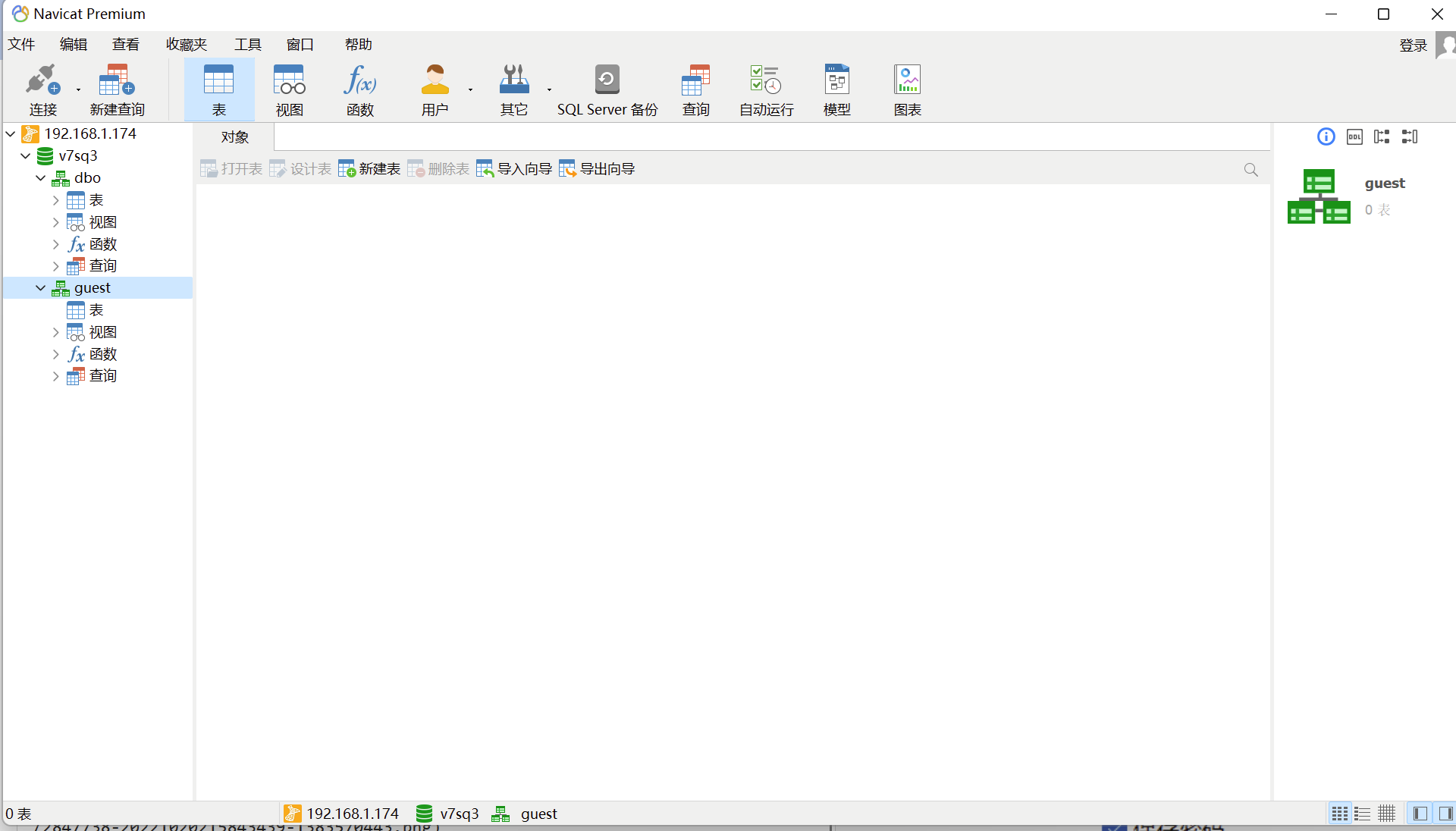The height and width of the screenshot is (831, 1456).
Task: Open the User button dropdown arrow
Action: click(x=471, y=89)
